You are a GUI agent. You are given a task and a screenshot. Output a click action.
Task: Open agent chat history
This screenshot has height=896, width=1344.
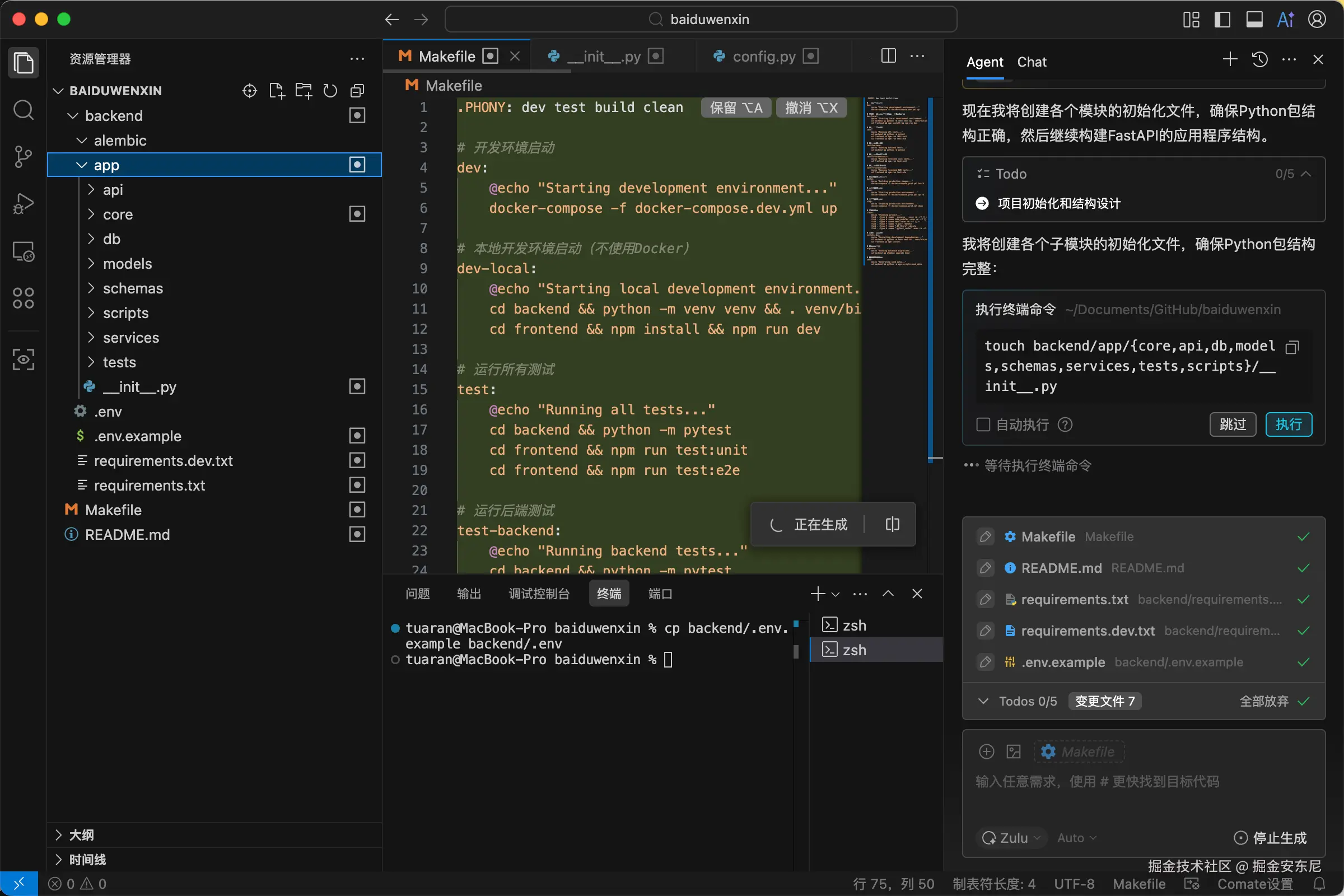(x=1260, y=59)
